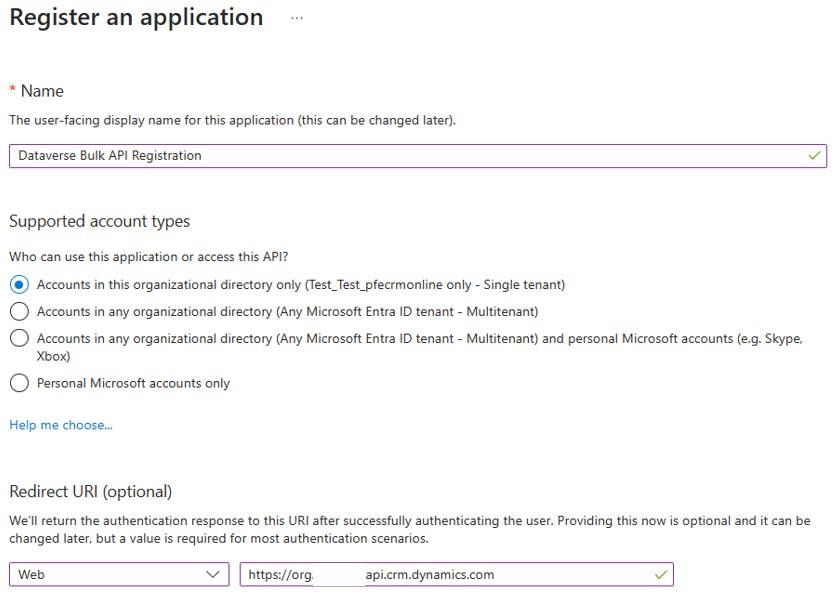Click the chevron arrow on the Web dropdown
Image resolution: width=839 pixels, height=595 pixels.
pos(213,575)
